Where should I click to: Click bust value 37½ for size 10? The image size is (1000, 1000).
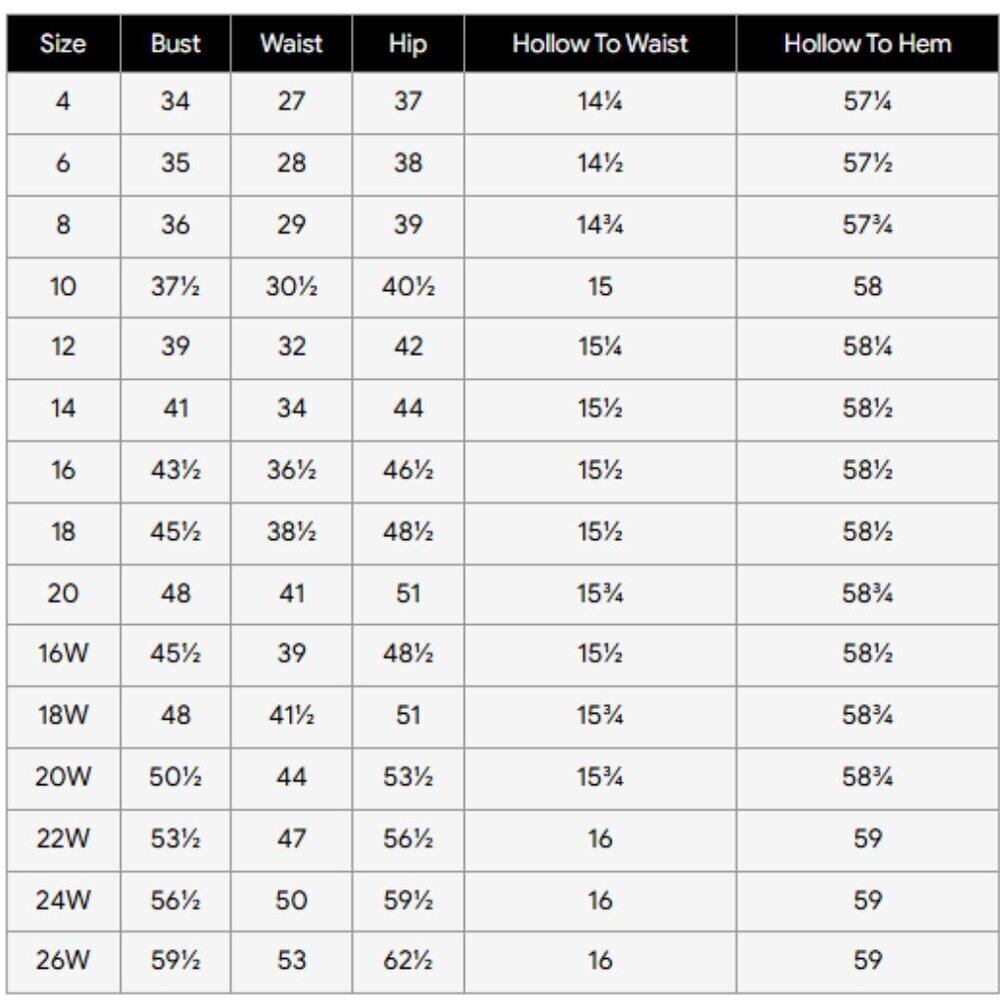(175, 286)
